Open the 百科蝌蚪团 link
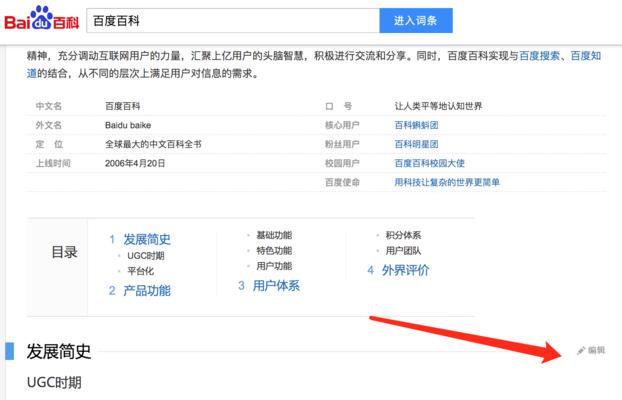Viewport: 622px width, 400px height. click(x=416, y=125)
